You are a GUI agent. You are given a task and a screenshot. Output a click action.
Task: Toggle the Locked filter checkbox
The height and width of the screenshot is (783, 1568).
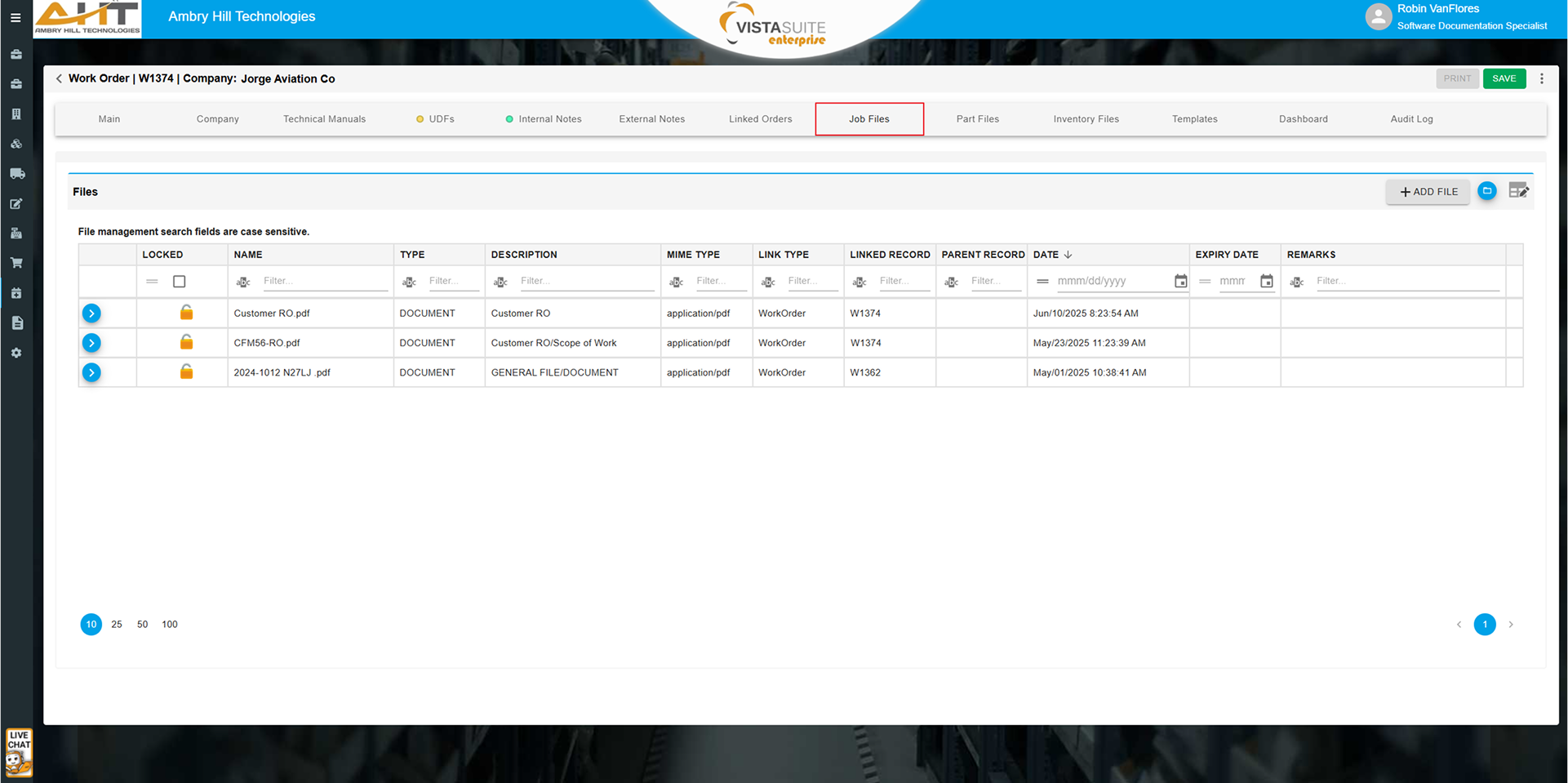tap(180, 282)
